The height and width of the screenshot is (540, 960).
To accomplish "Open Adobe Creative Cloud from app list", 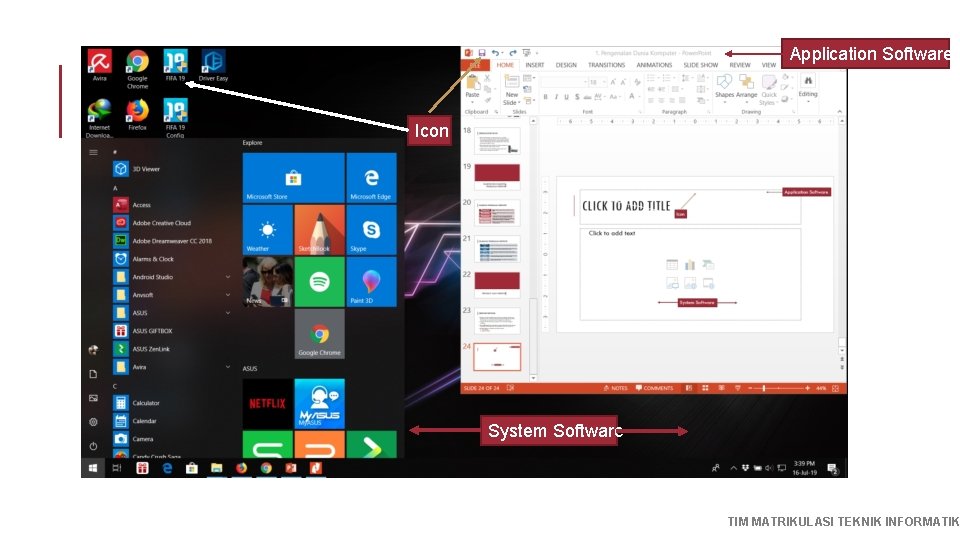I will click(x=172, y=223).
